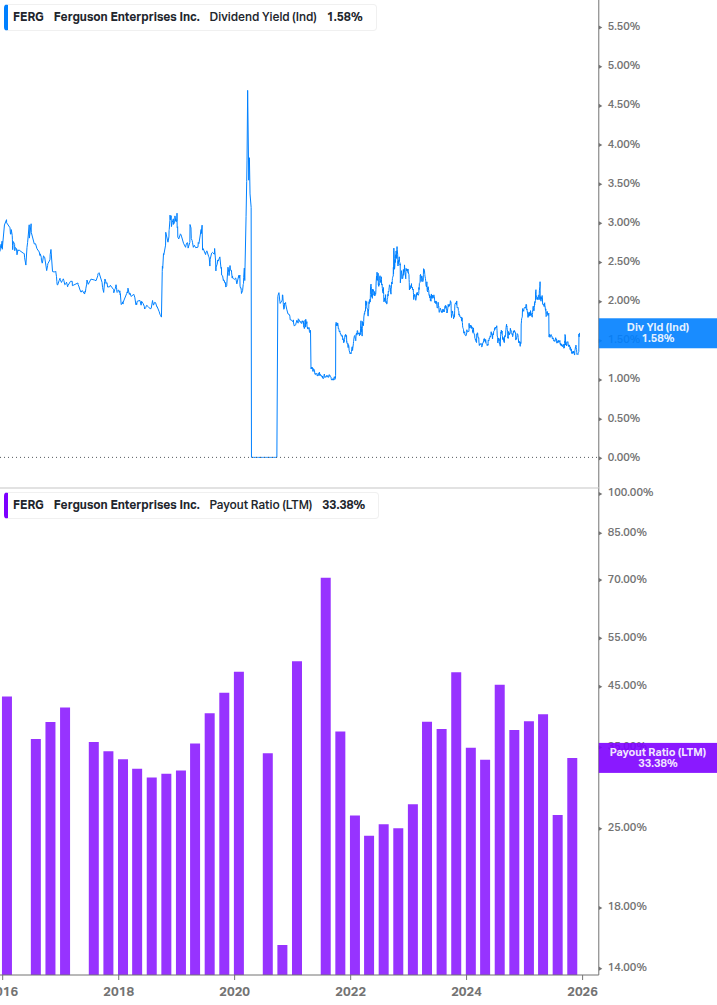This screenshot has width=717, height=1005.
Task: Click the 3.00% dividend yield axis label
Action: click(623, 222)
